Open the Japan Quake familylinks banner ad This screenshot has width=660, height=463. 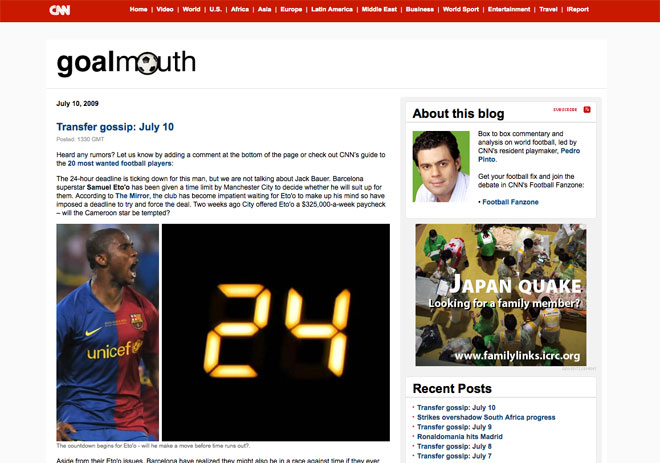[x=501, y=295]
